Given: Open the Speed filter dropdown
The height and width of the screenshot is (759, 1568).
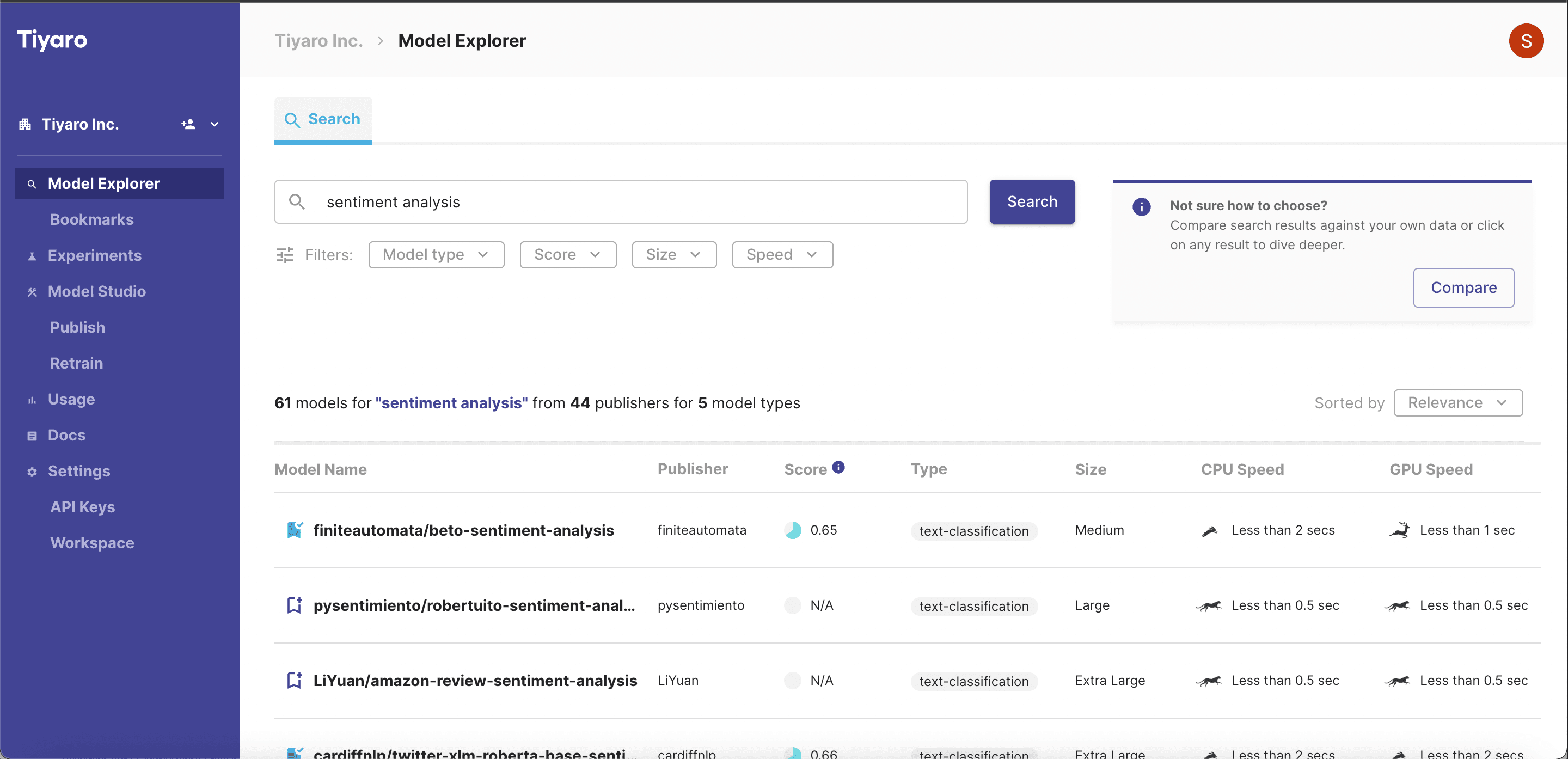Looking at the screenshot, I should [782, 254].
